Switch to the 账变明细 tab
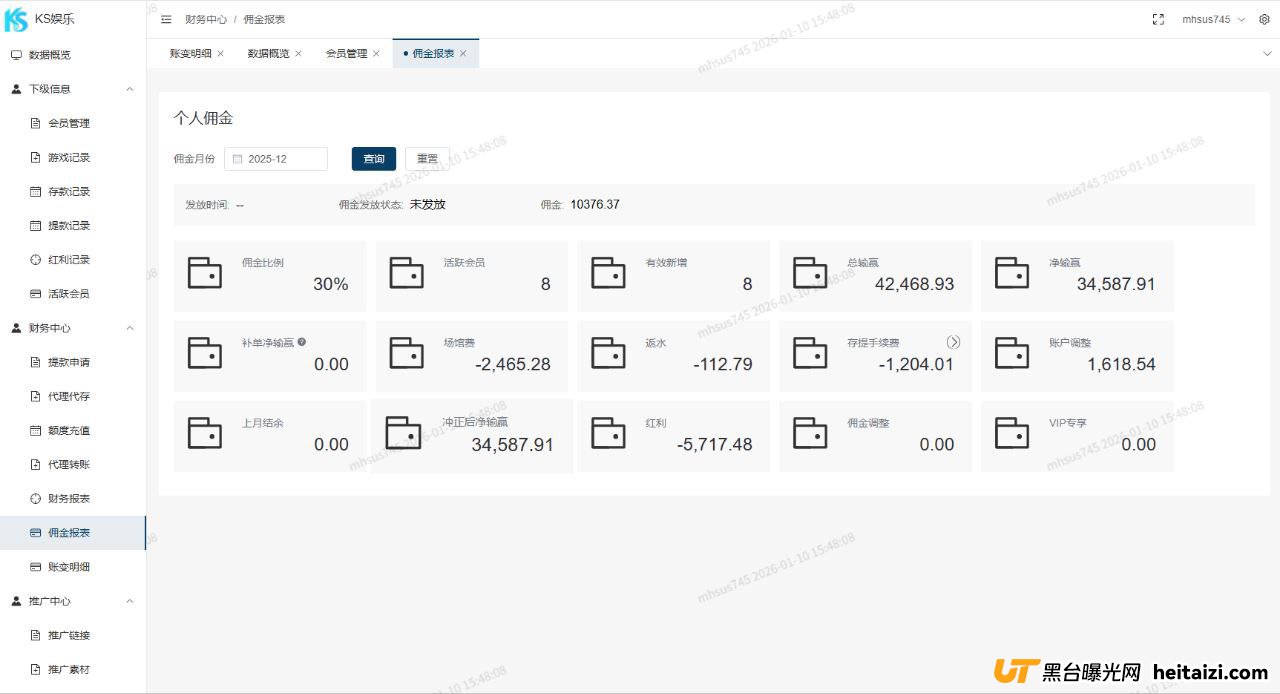The height and width of the screenshot is (694, 1280). coord(190,53)
